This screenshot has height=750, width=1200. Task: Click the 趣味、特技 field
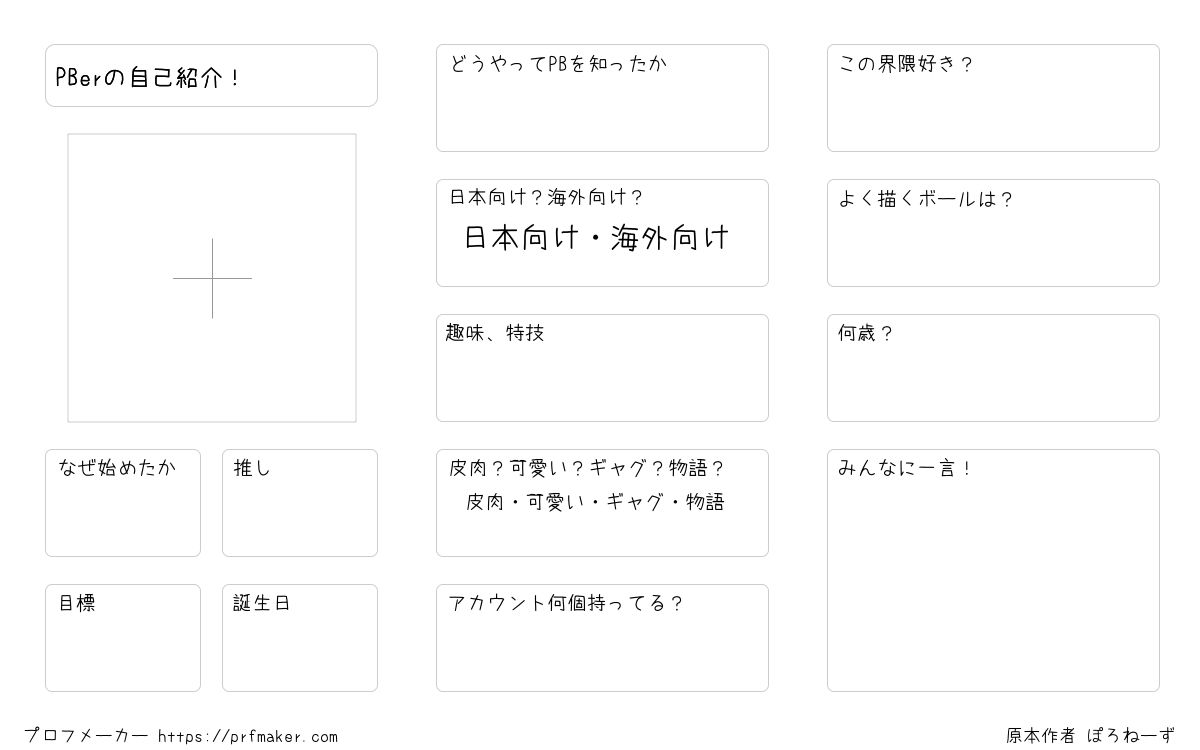coord(602,368)
